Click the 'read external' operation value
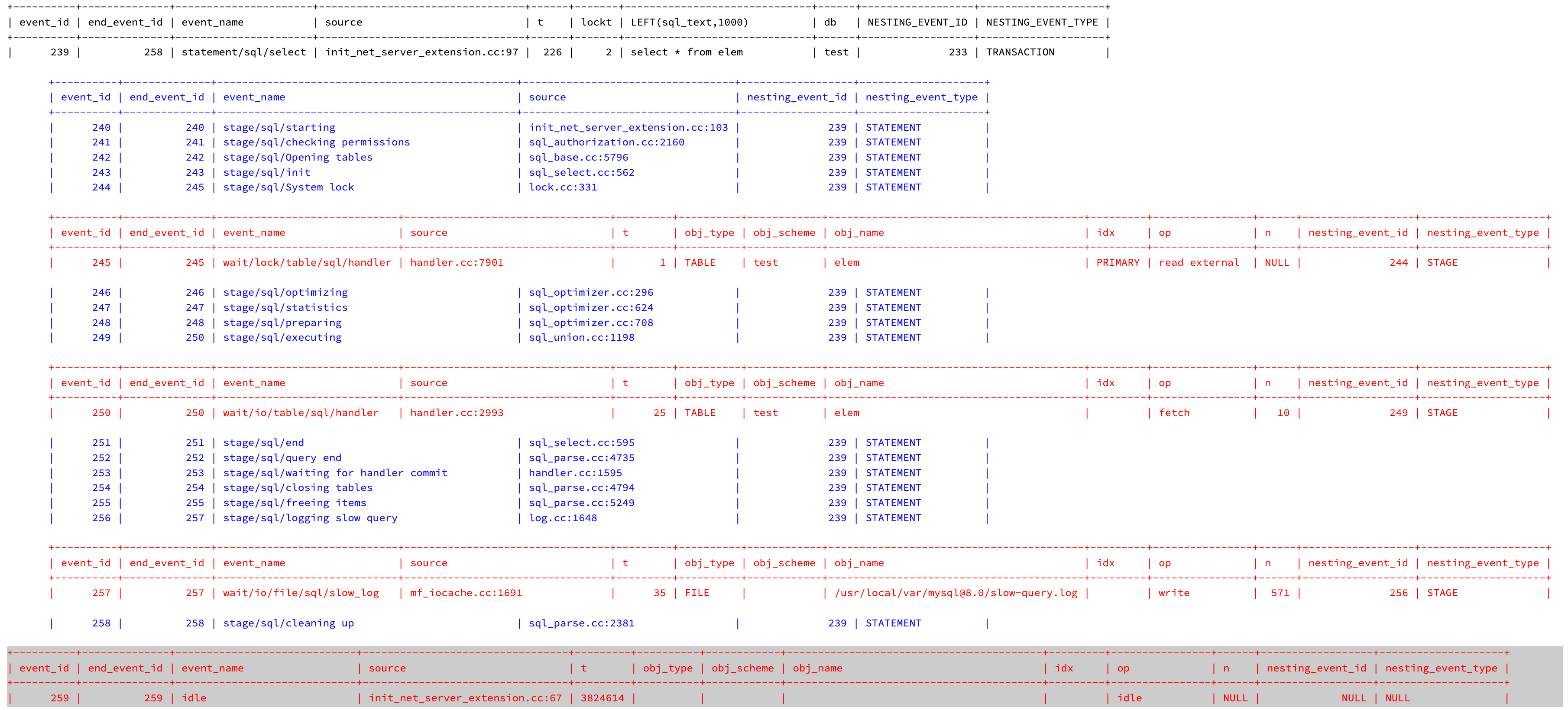 coord(1199,263)
